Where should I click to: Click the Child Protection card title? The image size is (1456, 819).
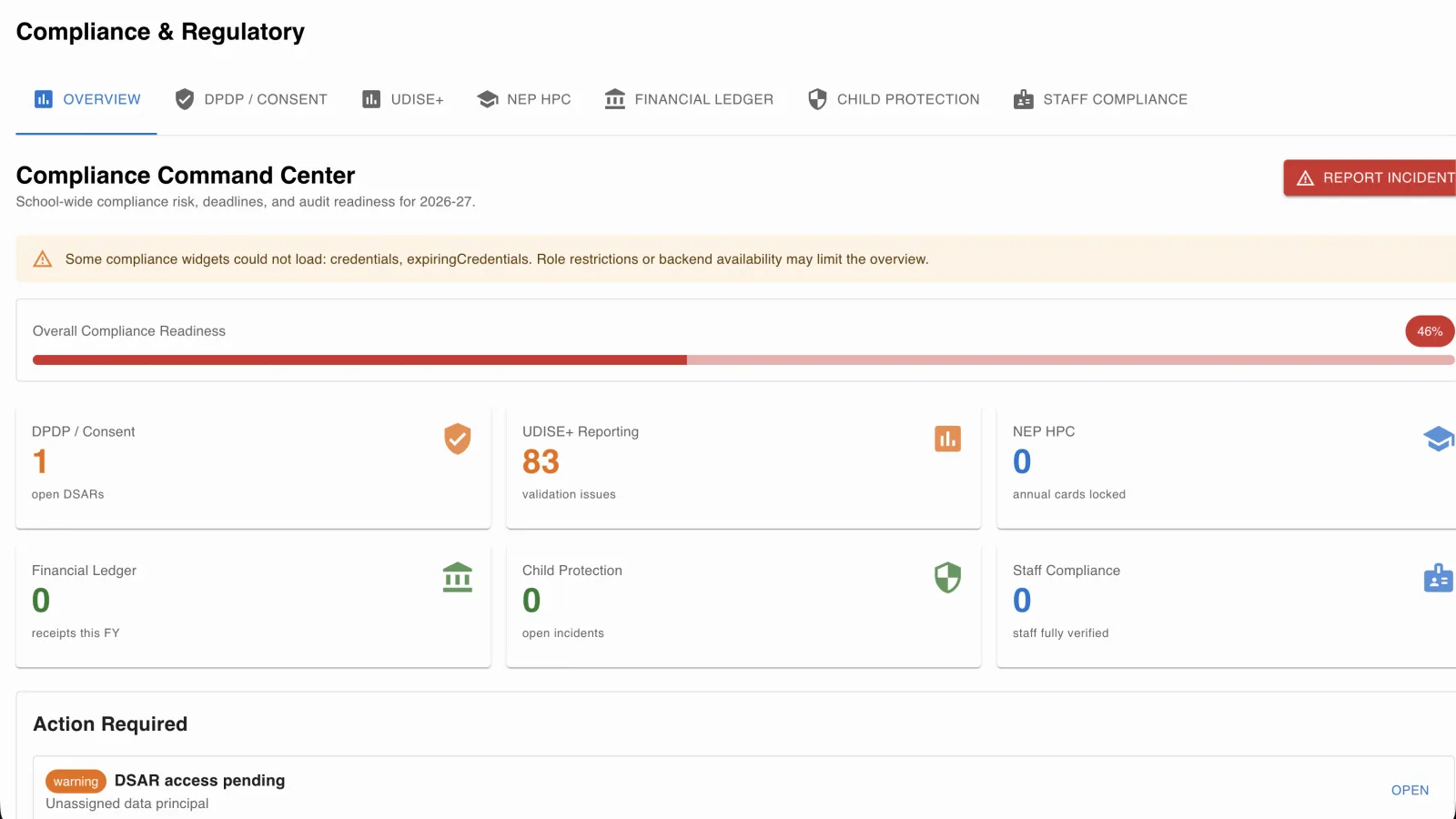tap(572, 571)
